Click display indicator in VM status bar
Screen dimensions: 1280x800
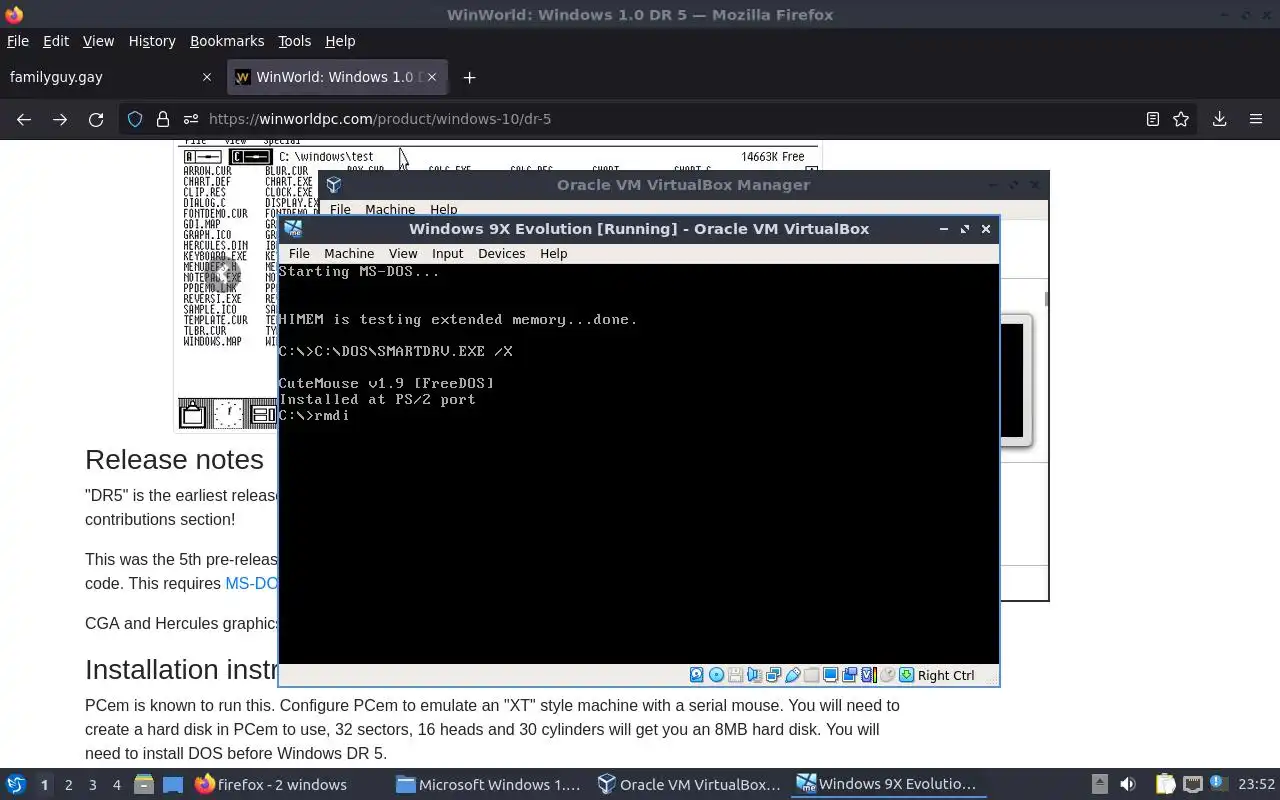[x=830, y=675]
